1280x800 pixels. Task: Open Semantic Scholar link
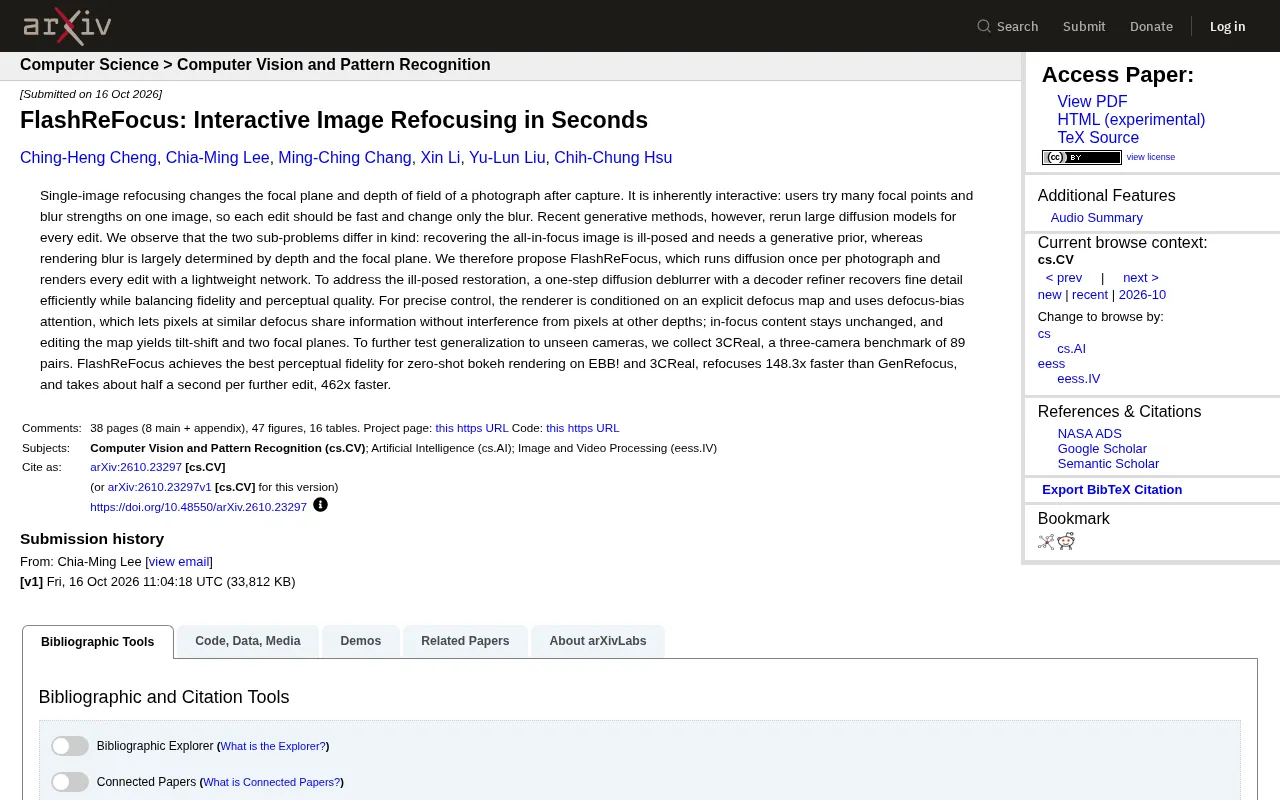click(x=1108, y=464)
